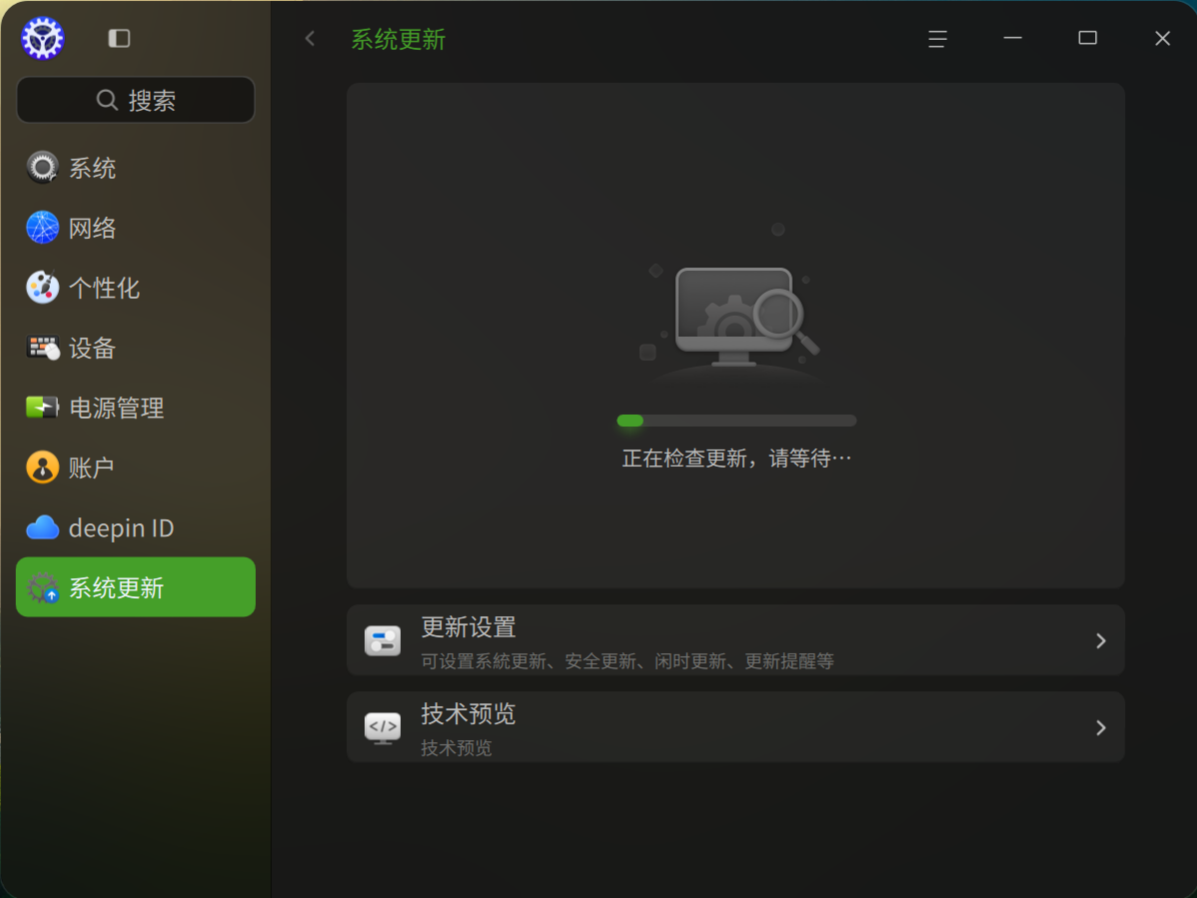Go back using the header arrow
This screenshot has height=898, width=1197.
pos(310,38)
